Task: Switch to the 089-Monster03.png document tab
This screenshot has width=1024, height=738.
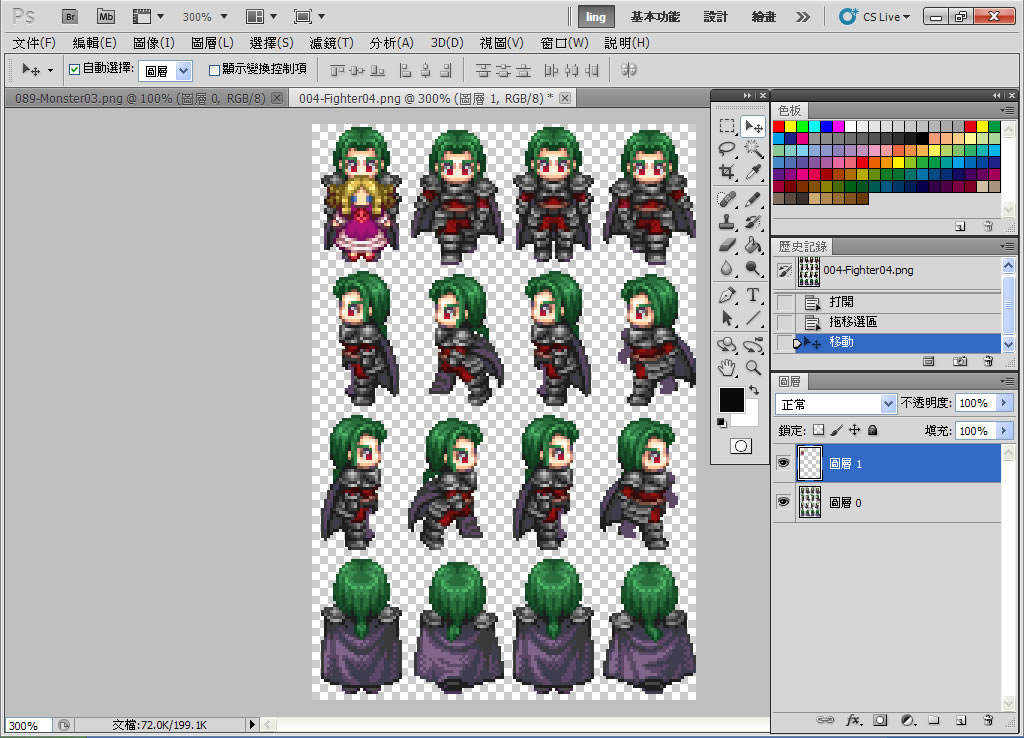Action: click(x=140, y=98)
